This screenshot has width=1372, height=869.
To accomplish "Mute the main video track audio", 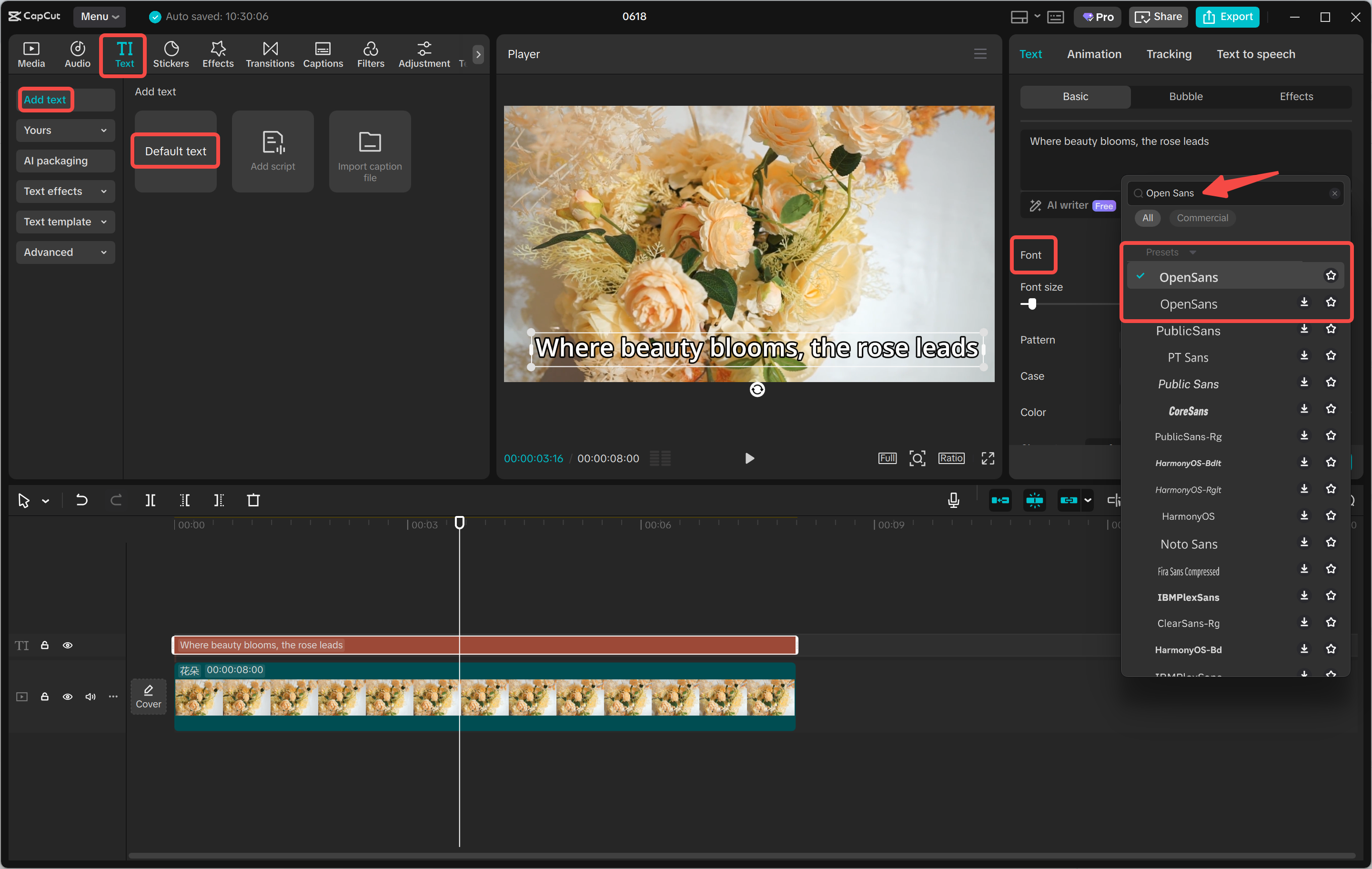I will (90, 697).
